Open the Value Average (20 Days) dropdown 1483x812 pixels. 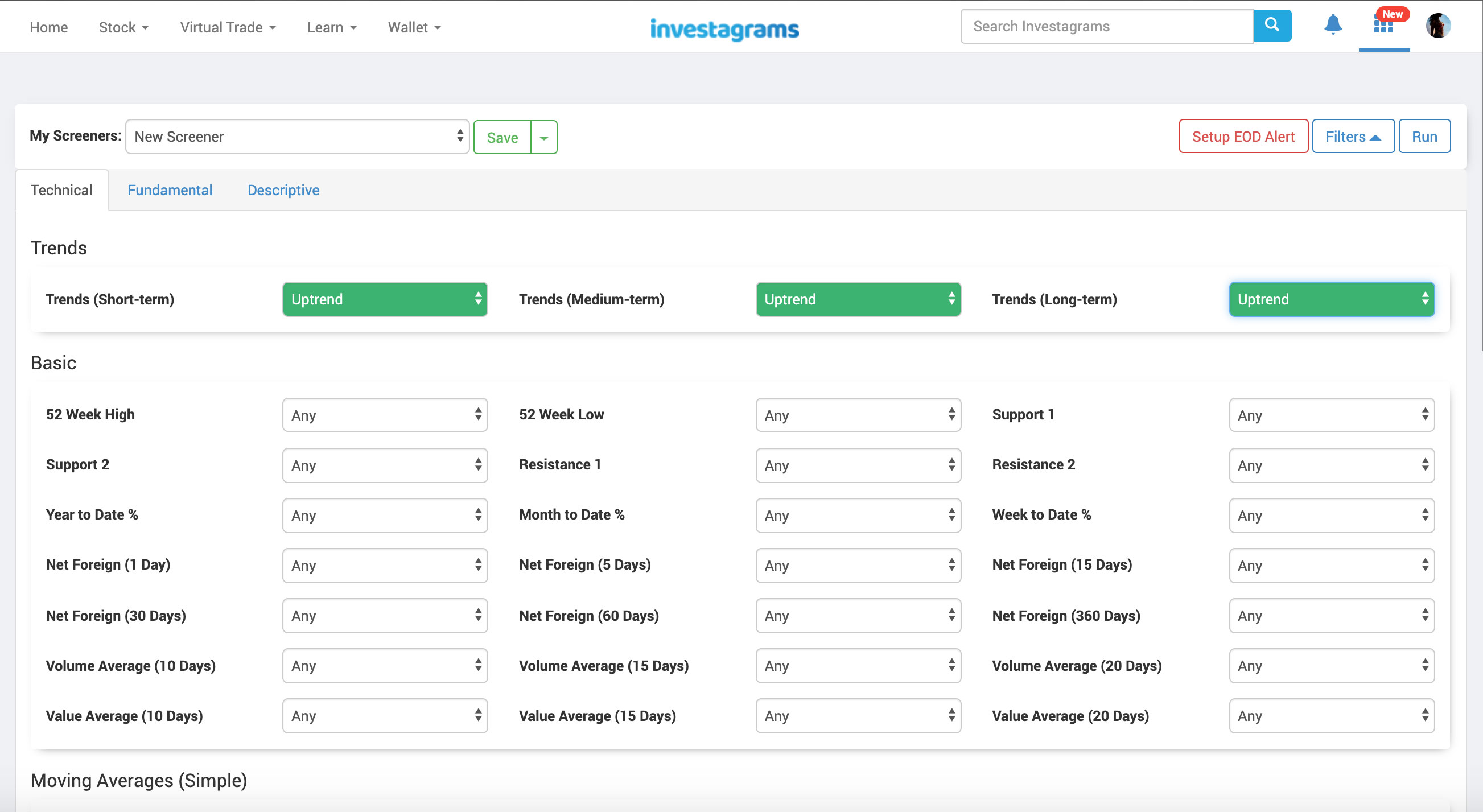coord(1332,716)
